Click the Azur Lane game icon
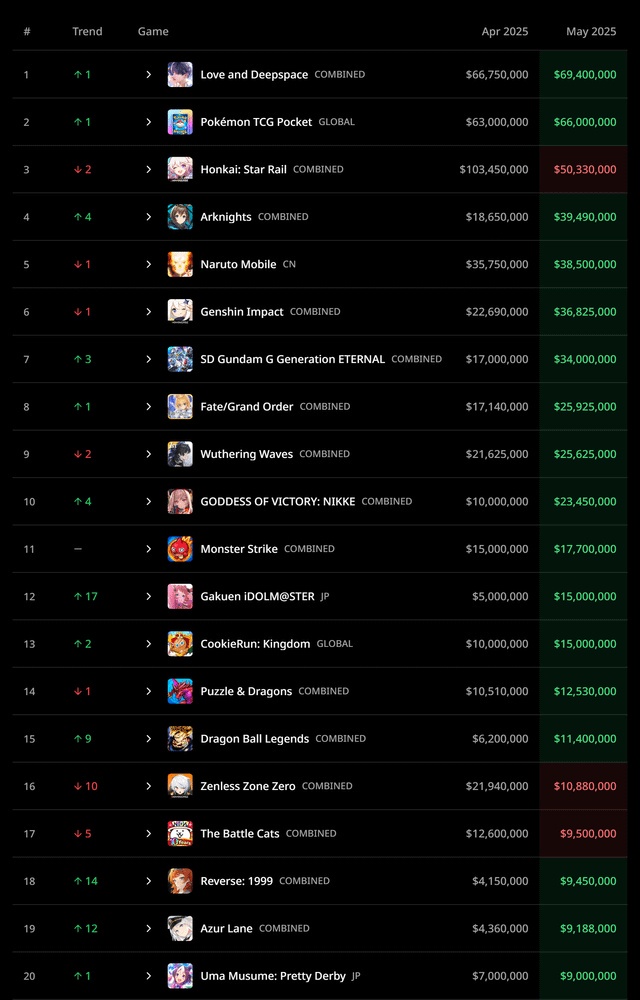 pos(180,928)
